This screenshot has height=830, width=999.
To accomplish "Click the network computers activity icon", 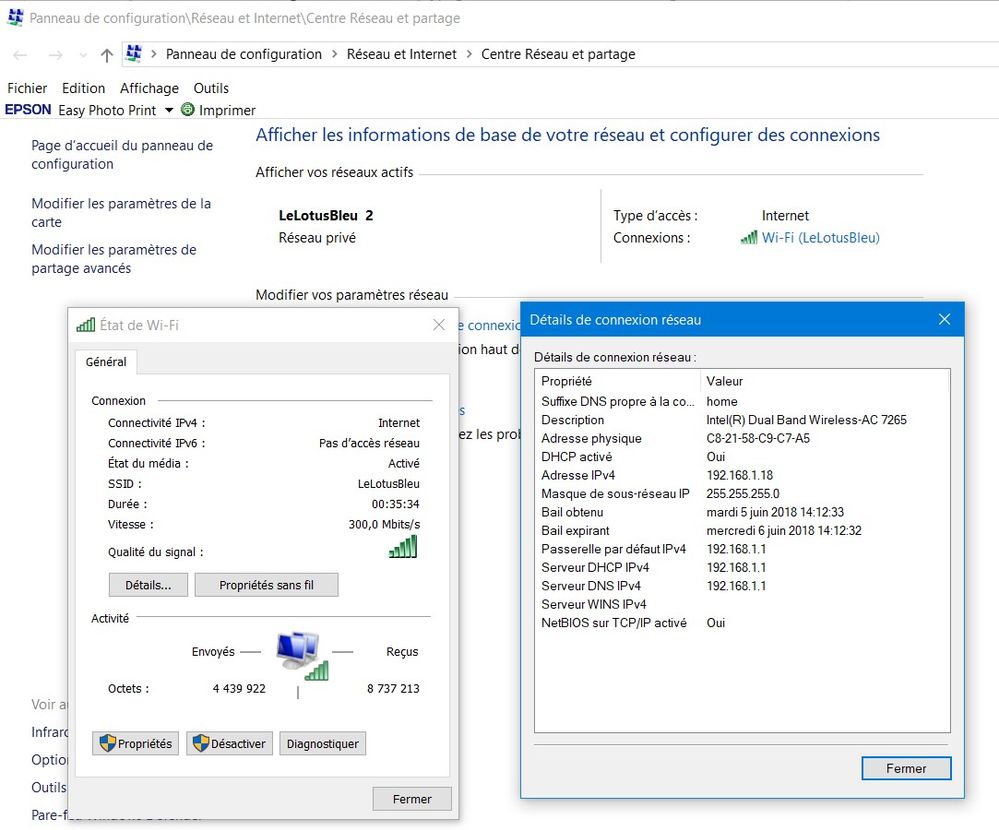I will (x=303, y=655).
